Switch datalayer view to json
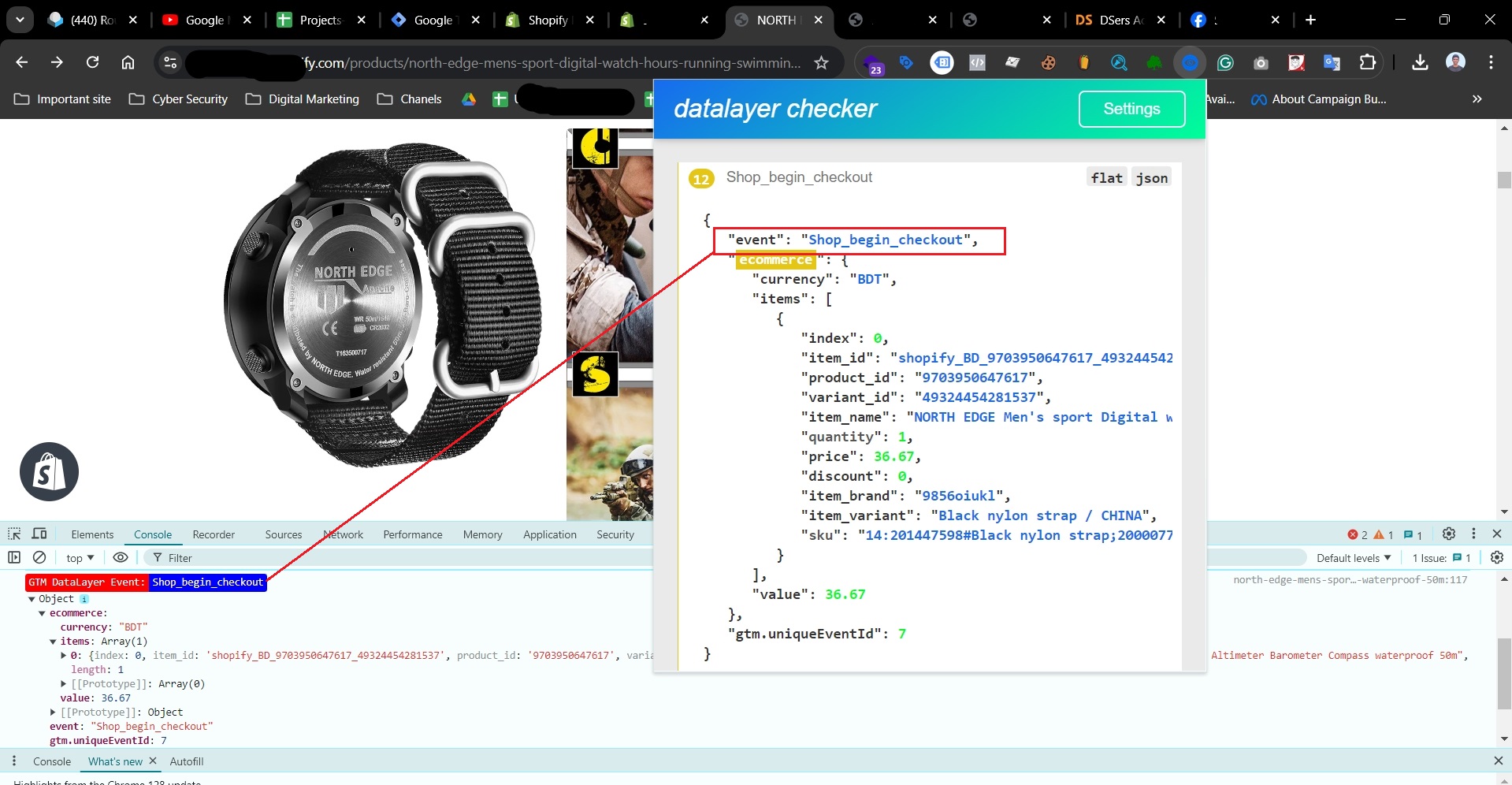This screenshot has height=785, width=1512. [x=1151, y=178]
